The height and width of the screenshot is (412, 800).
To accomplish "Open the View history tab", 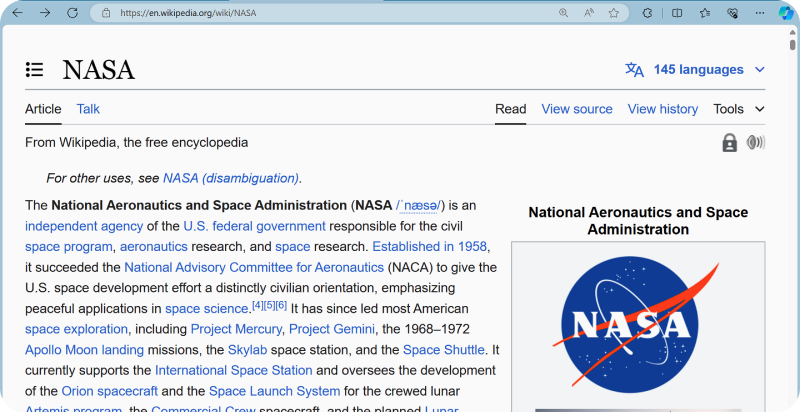I will tap(662, 109).
